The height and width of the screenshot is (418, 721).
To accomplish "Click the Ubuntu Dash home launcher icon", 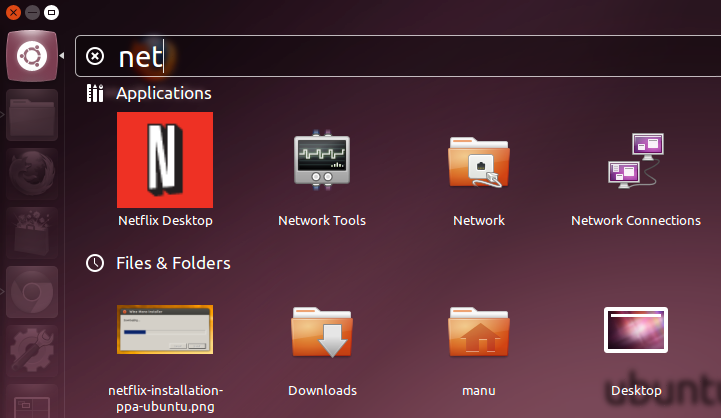I will (32, 56).
